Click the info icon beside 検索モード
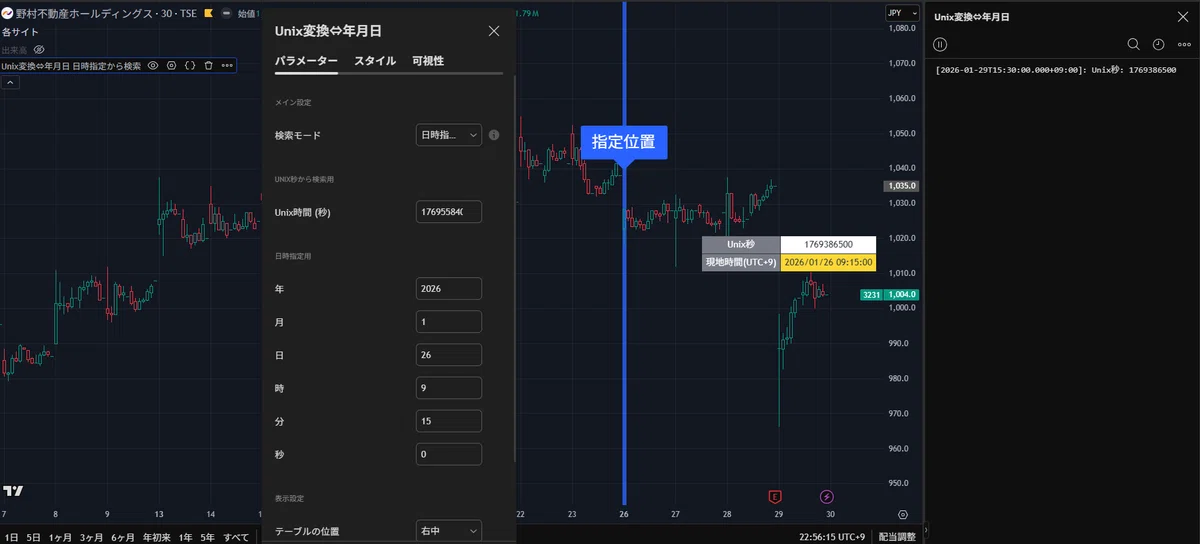1200x544 pixels. point(494,135)
